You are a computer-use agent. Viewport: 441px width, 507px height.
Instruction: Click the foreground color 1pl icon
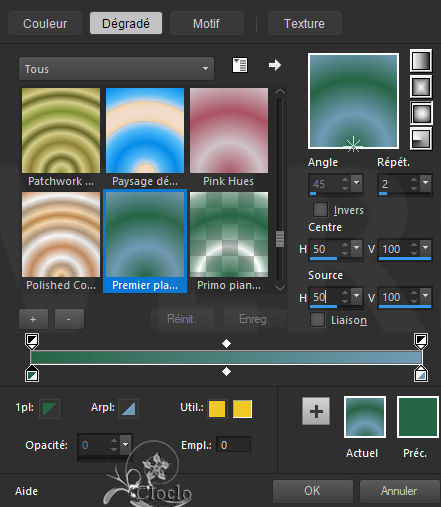pyautogui.click(x=50, y=409)
